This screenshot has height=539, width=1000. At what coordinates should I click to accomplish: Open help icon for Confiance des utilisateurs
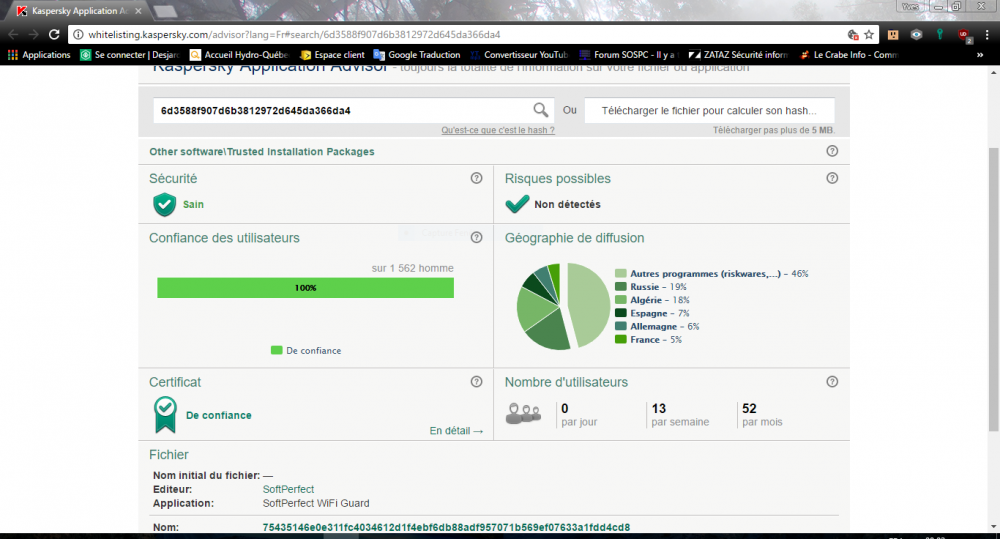476,237
